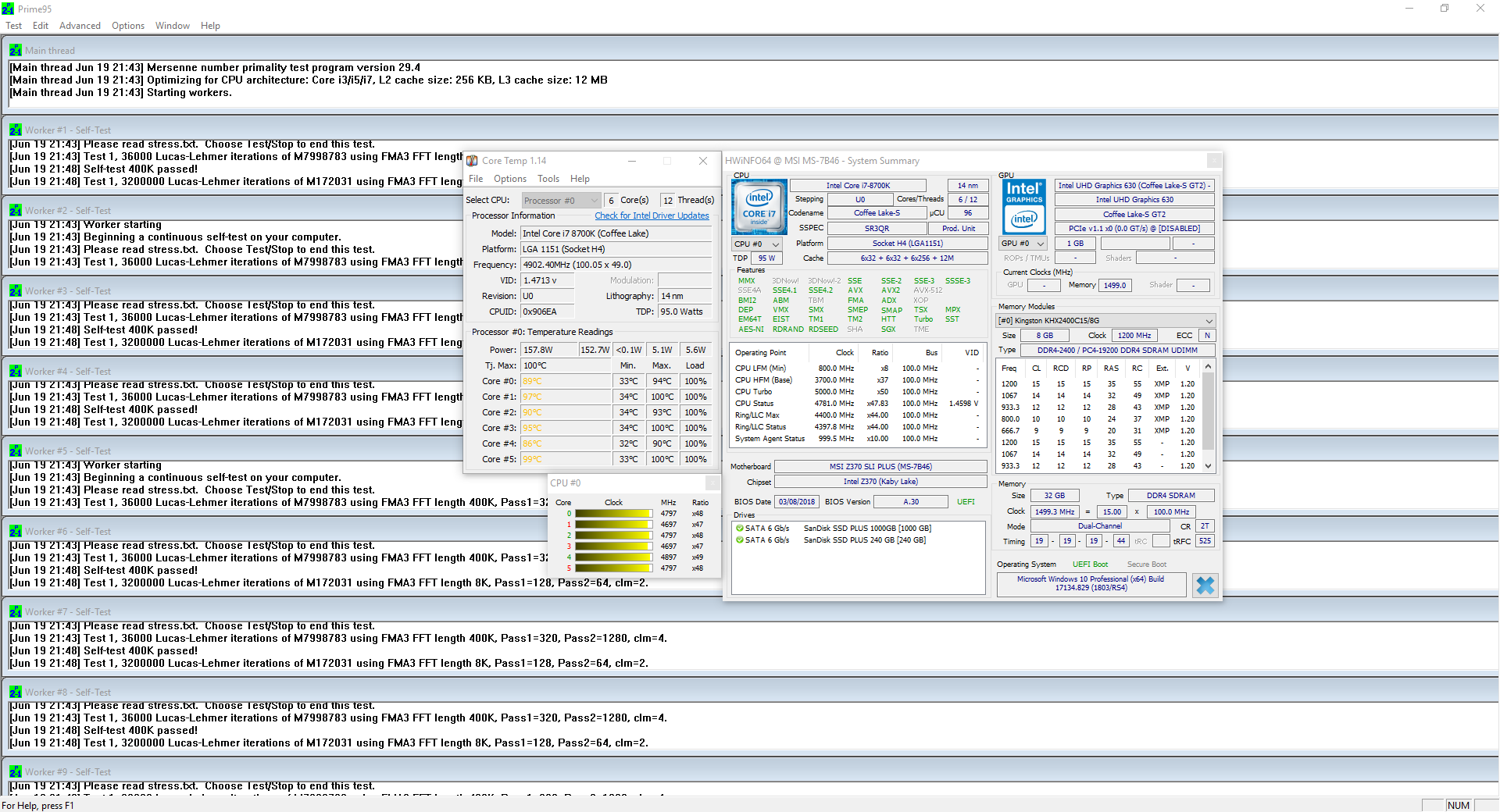Screen dimensions: 1500x812
Task: Click the Worker #7 Self-Test window icon
Action: (16, 611)
